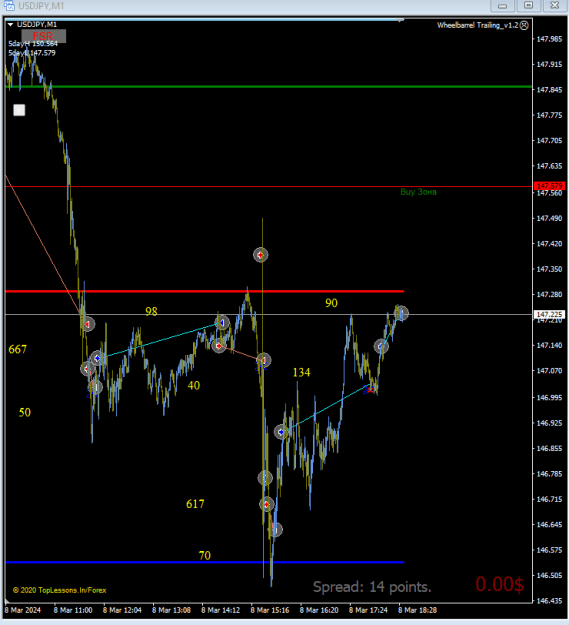Click the © 2020 TopLessons.In/Forex copyright text
The width and height of the screenshot is (569, 625).
tap(59, 590)
